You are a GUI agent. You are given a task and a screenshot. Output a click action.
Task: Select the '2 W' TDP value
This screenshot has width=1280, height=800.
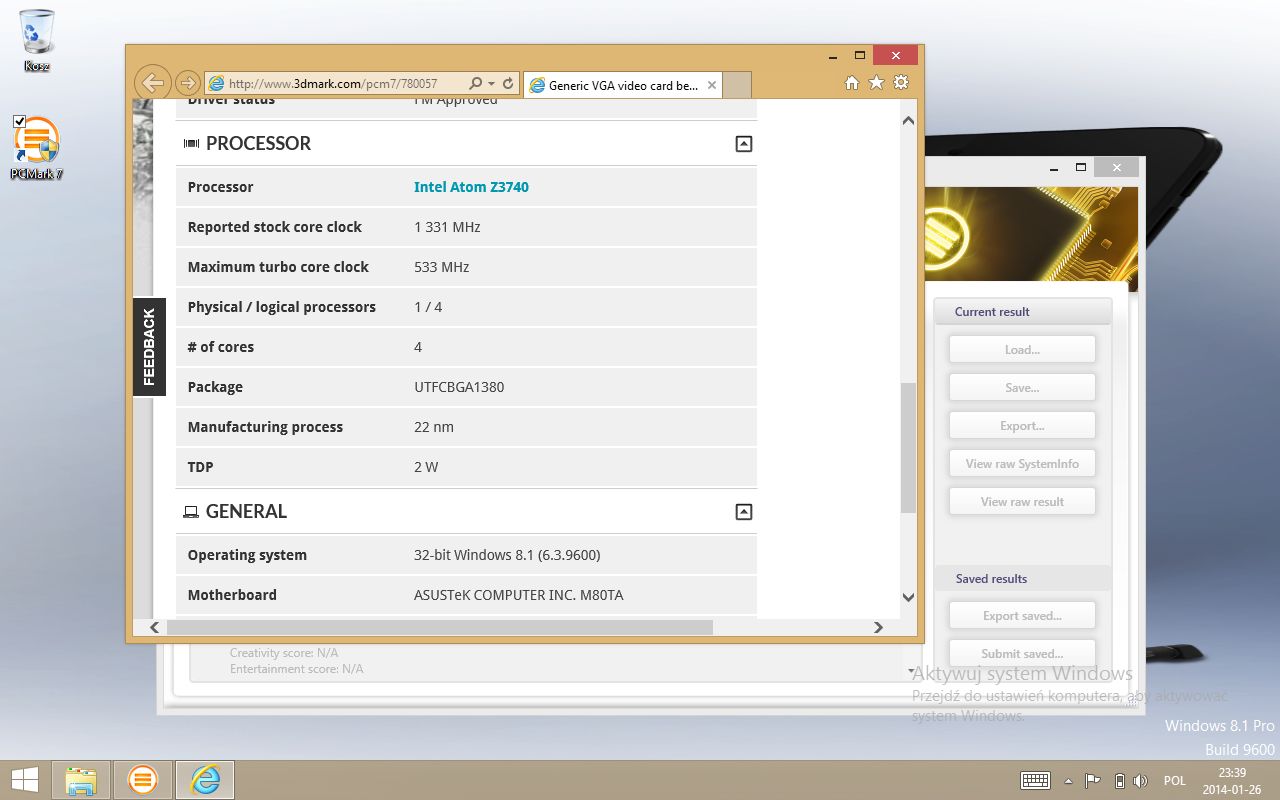tap(426, 467)
